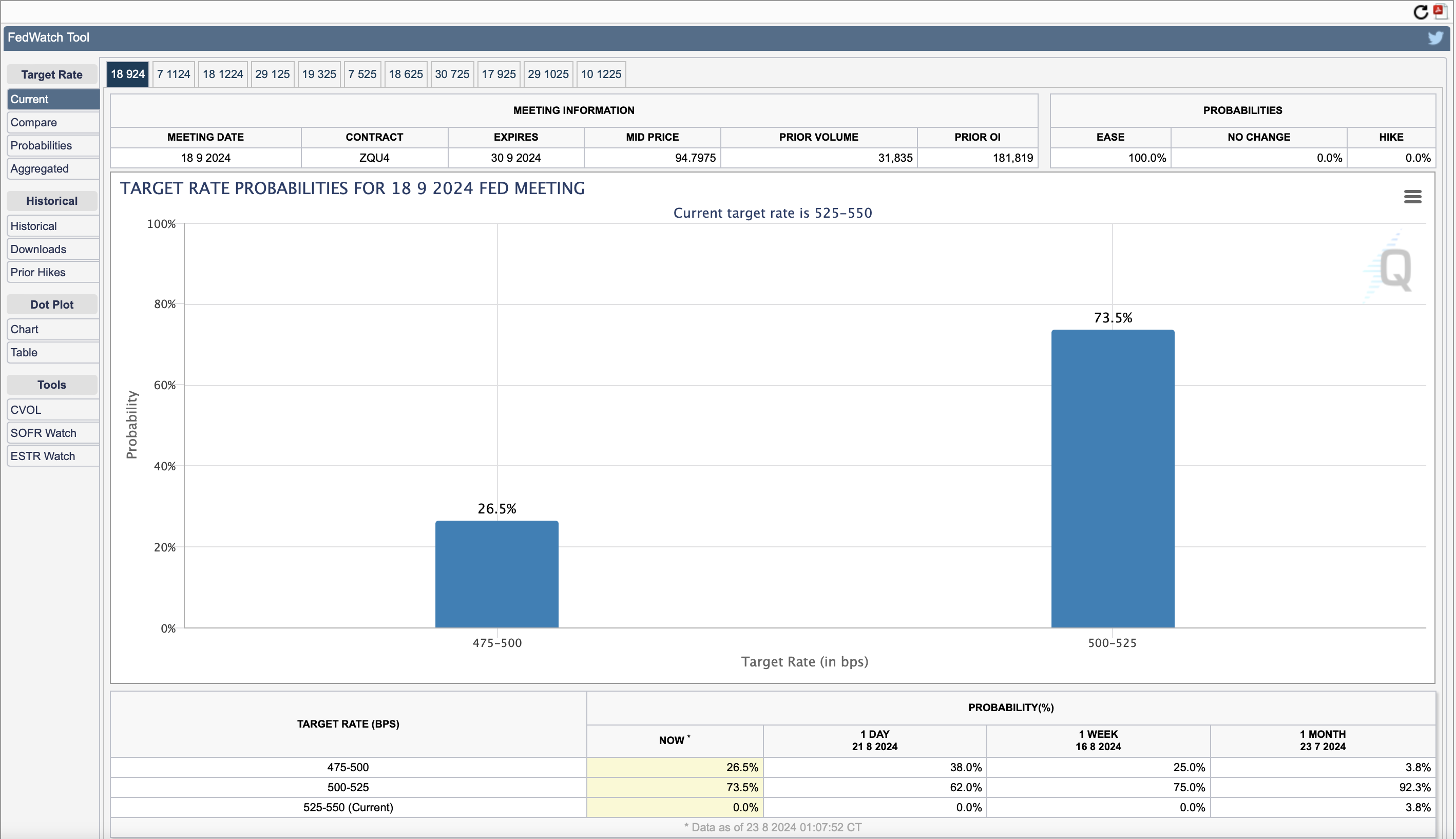
Task: Click the meeting date 18 9 2024 cell
Action: pyautogui.click(x=206, y=158)
